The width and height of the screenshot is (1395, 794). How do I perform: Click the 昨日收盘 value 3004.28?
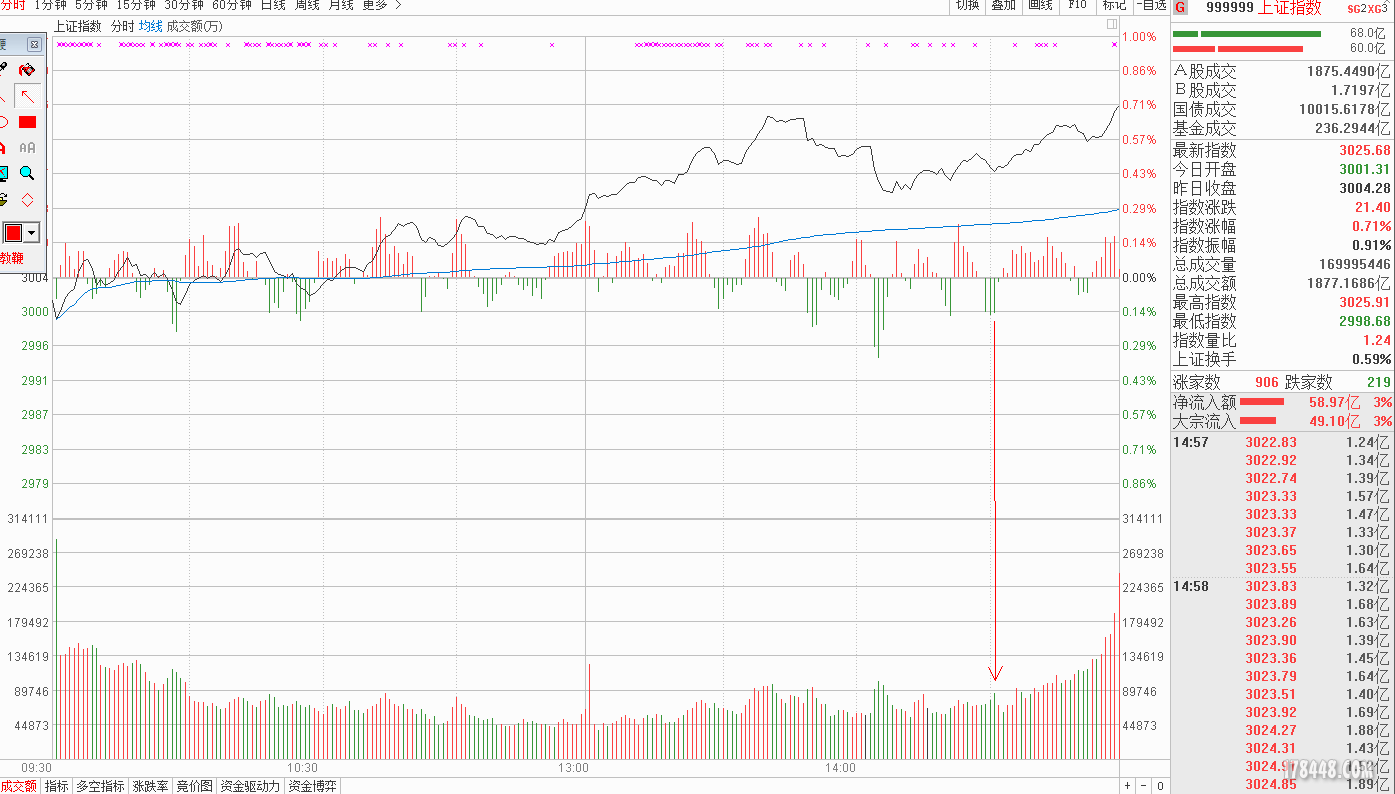(1365, 189)
